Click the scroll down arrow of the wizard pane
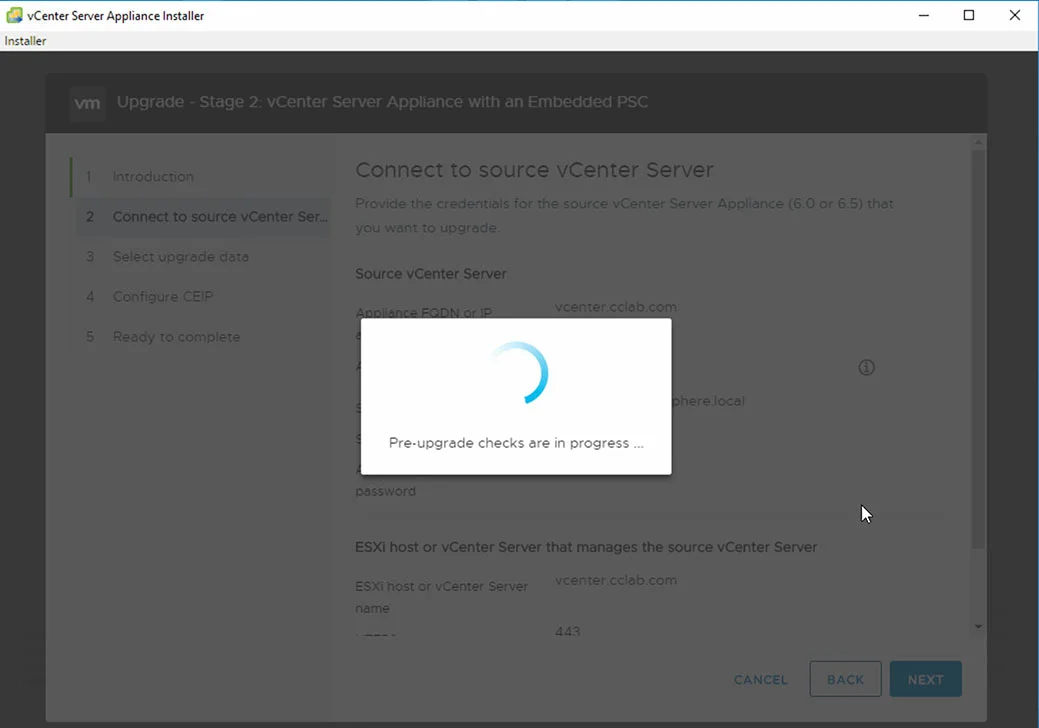Viewport: 1039px width, 728px height. (978, 626)
